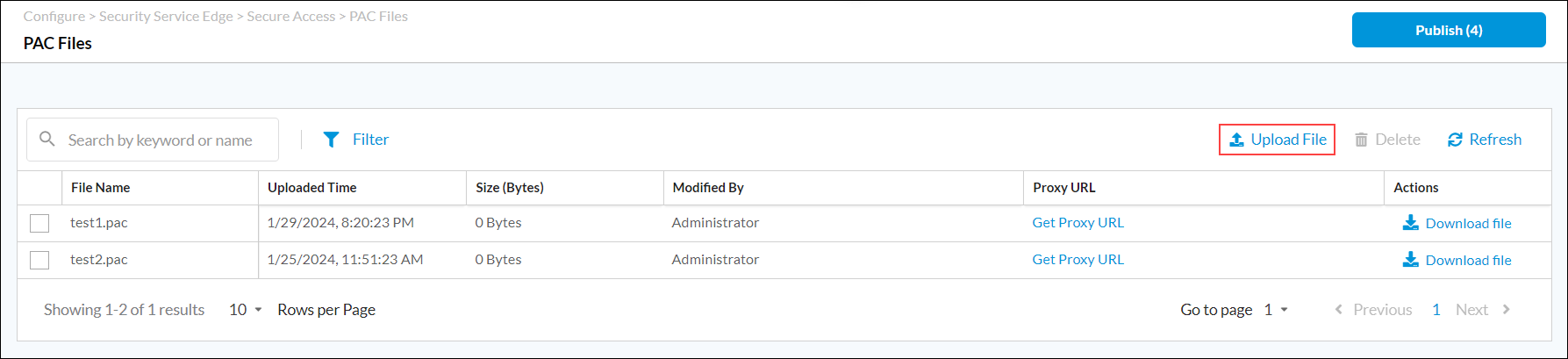Click the Delete trash can icon

tap(1361, 140)
